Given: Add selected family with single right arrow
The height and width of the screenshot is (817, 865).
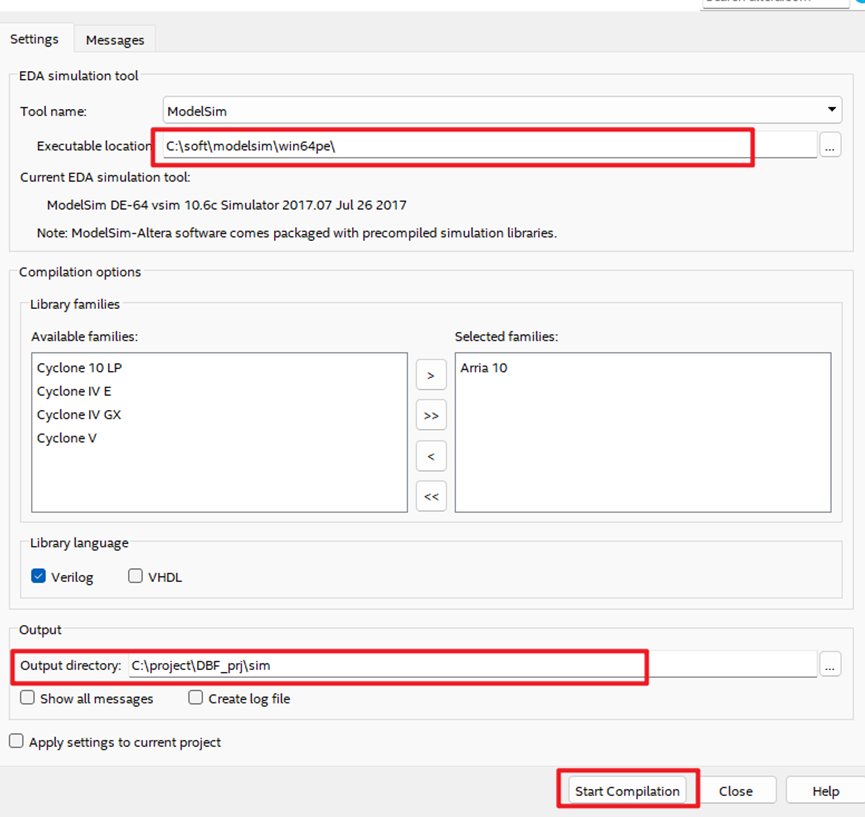Looking at the screenshot, I should [431, 375].
